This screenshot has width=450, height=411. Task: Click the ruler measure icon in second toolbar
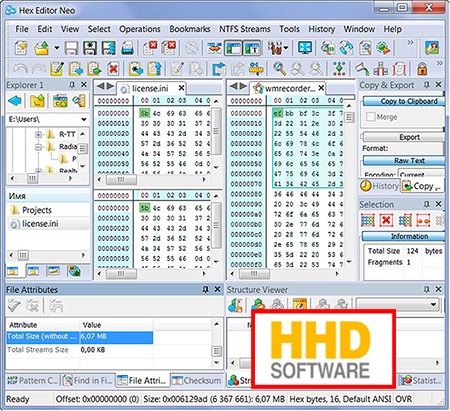pyautogui.click(x=256, y=69)
